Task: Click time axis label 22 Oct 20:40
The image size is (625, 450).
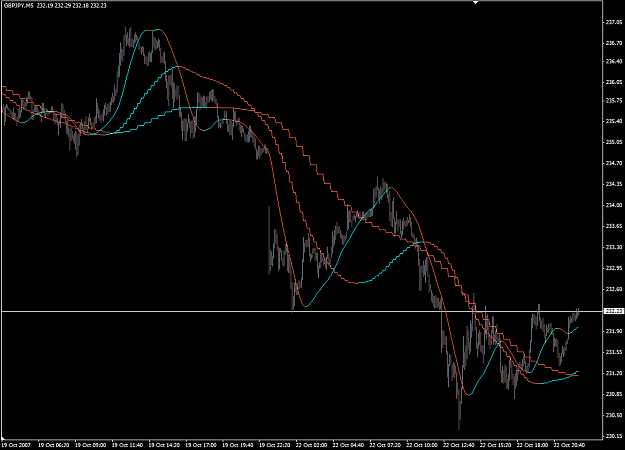Action: point(569,445)
